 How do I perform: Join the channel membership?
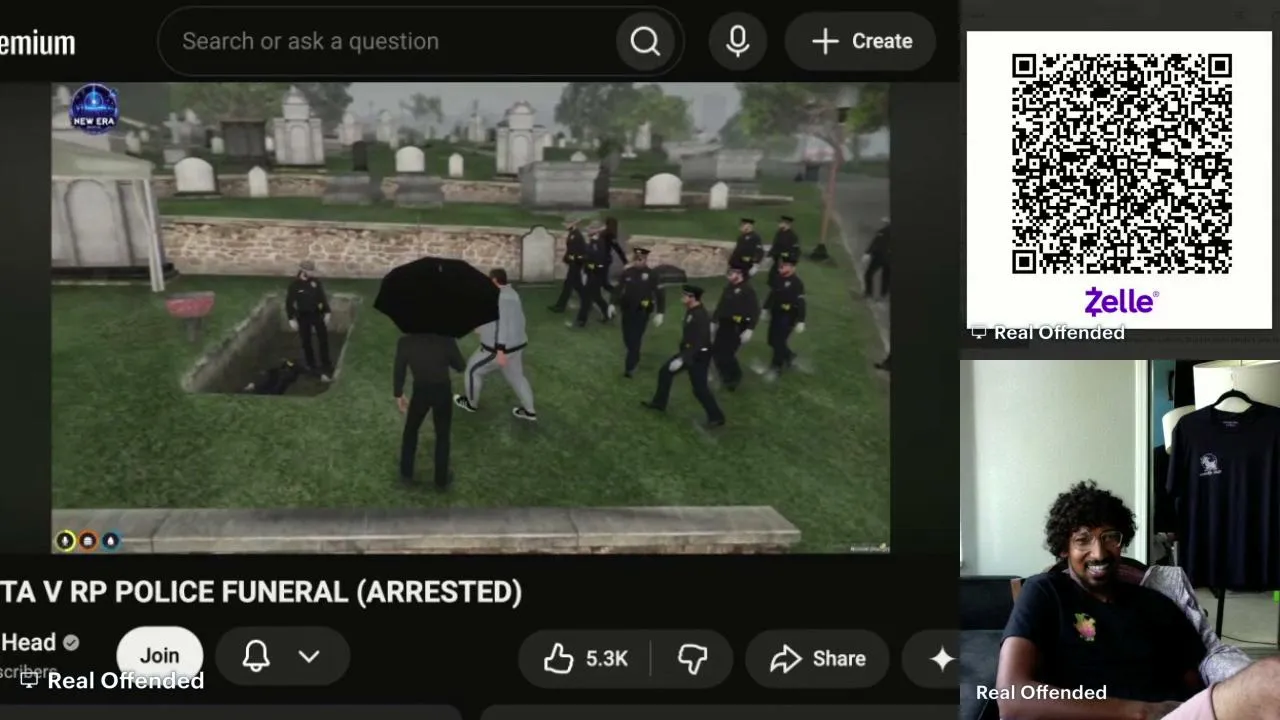(159, 656)
